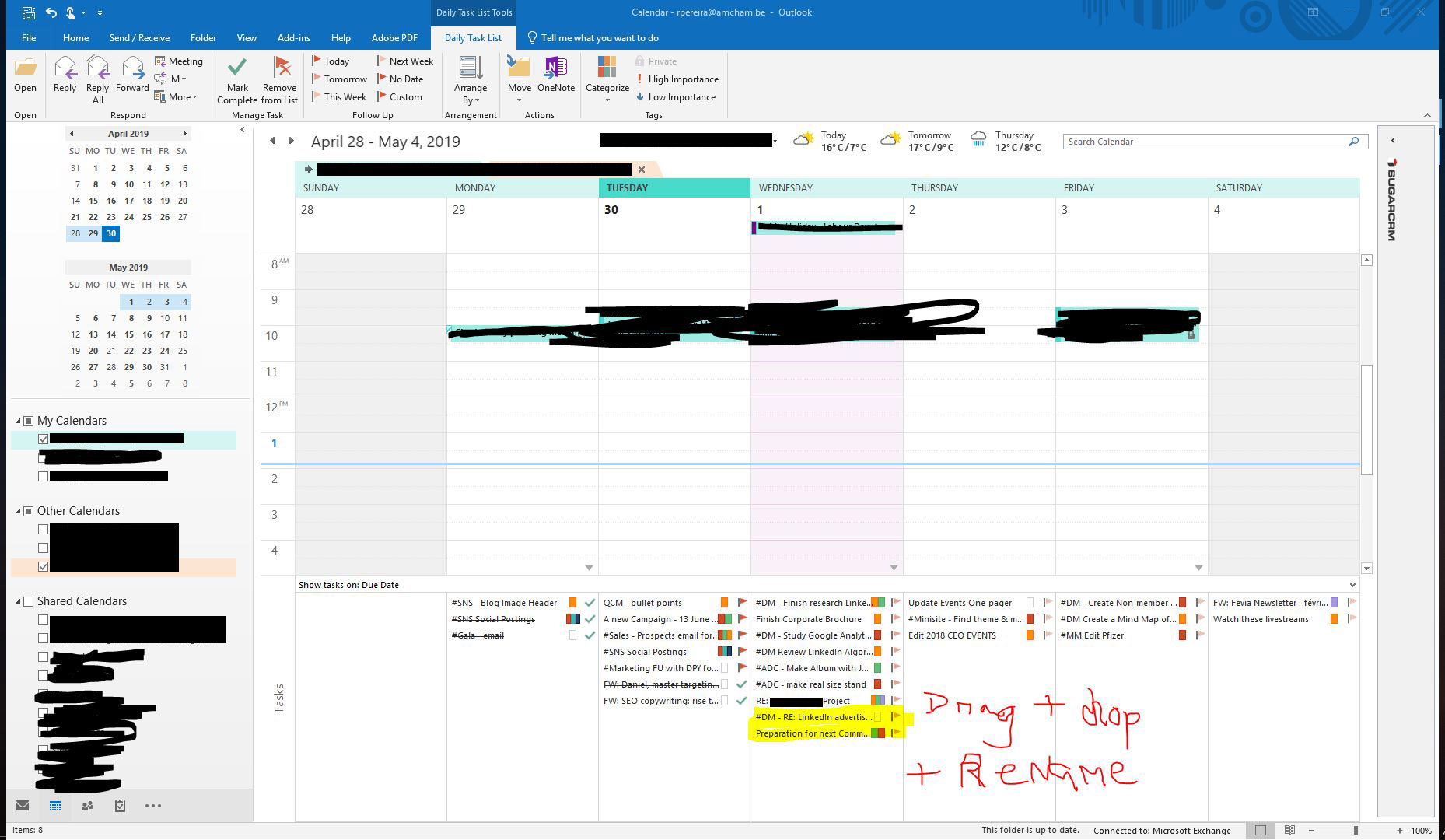Viewport: 1445px width, 840px height.
Task: Open People view icon
Action: [87, 806]
